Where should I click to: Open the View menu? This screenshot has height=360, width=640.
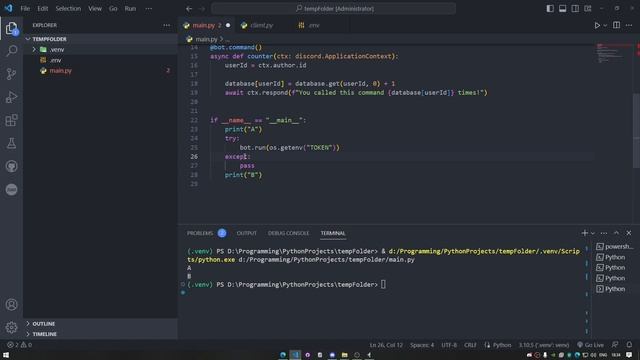95,9
